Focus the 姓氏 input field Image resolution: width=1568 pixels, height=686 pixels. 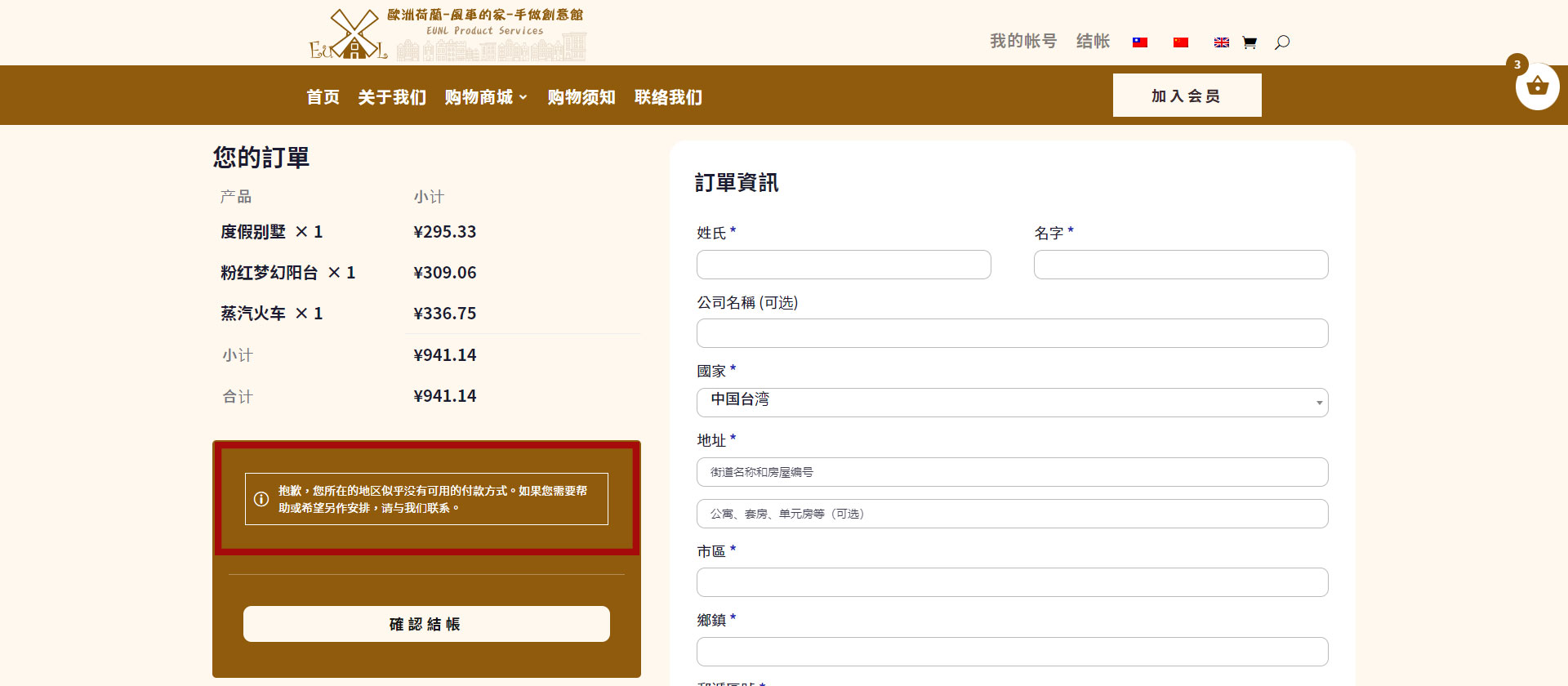844,265
